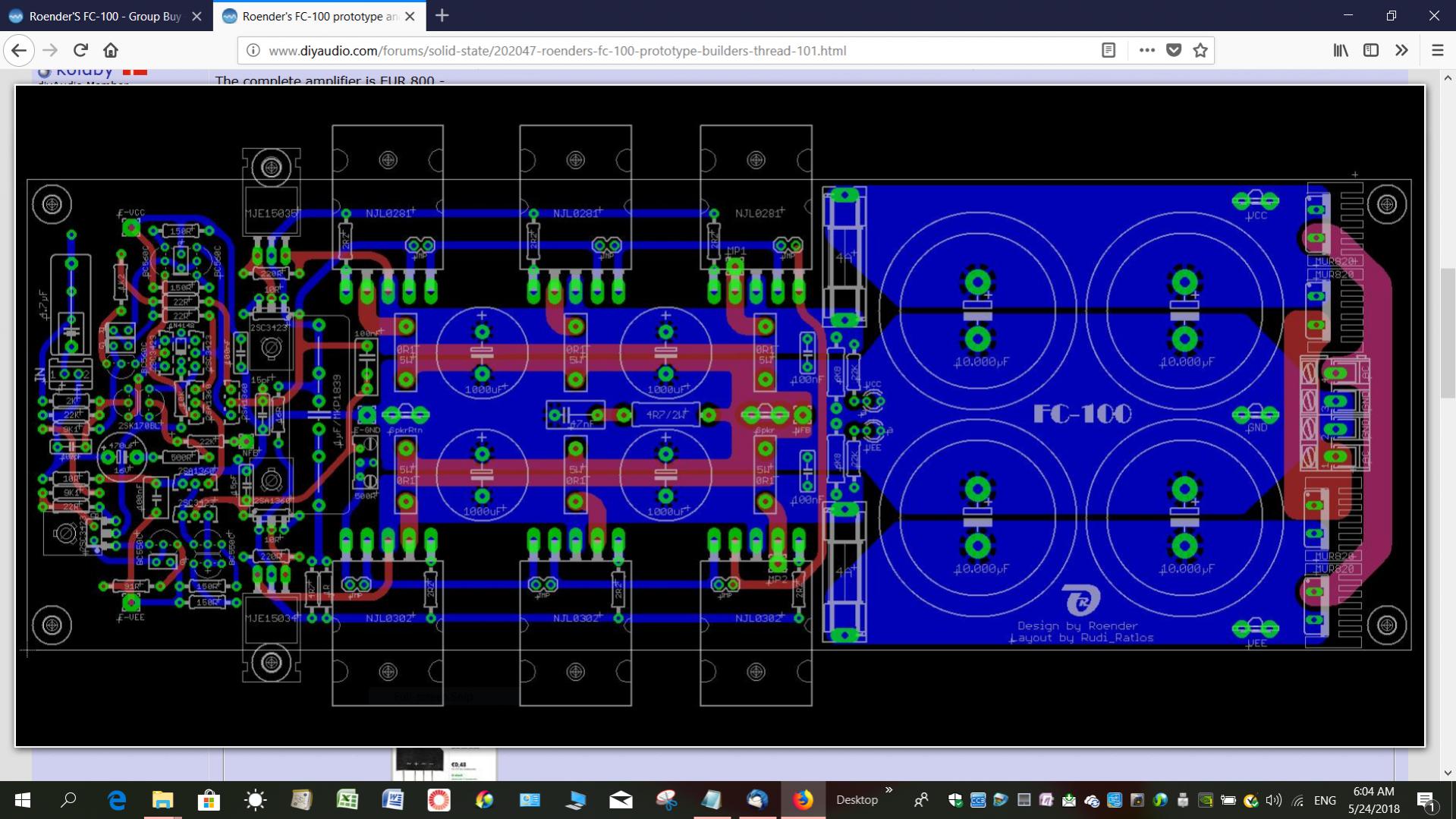
Task: Open the cloud sync tray icon
Action: (x=1092, y=800)
